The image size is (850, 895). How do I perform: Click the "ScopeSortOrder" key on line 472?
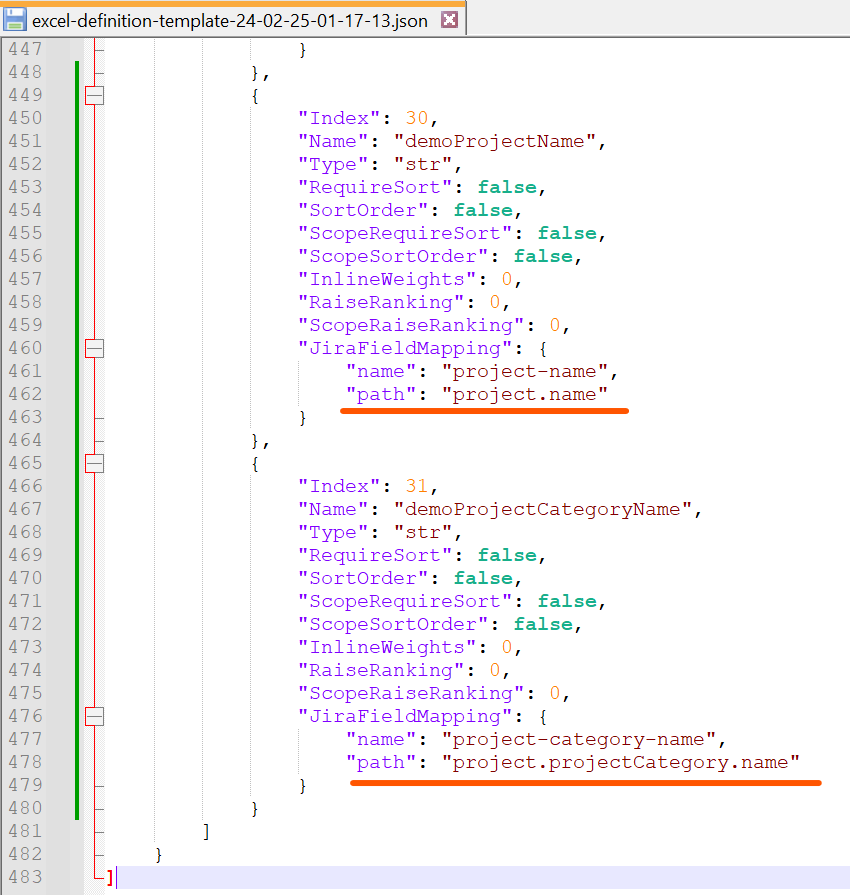tap(393, 624)
